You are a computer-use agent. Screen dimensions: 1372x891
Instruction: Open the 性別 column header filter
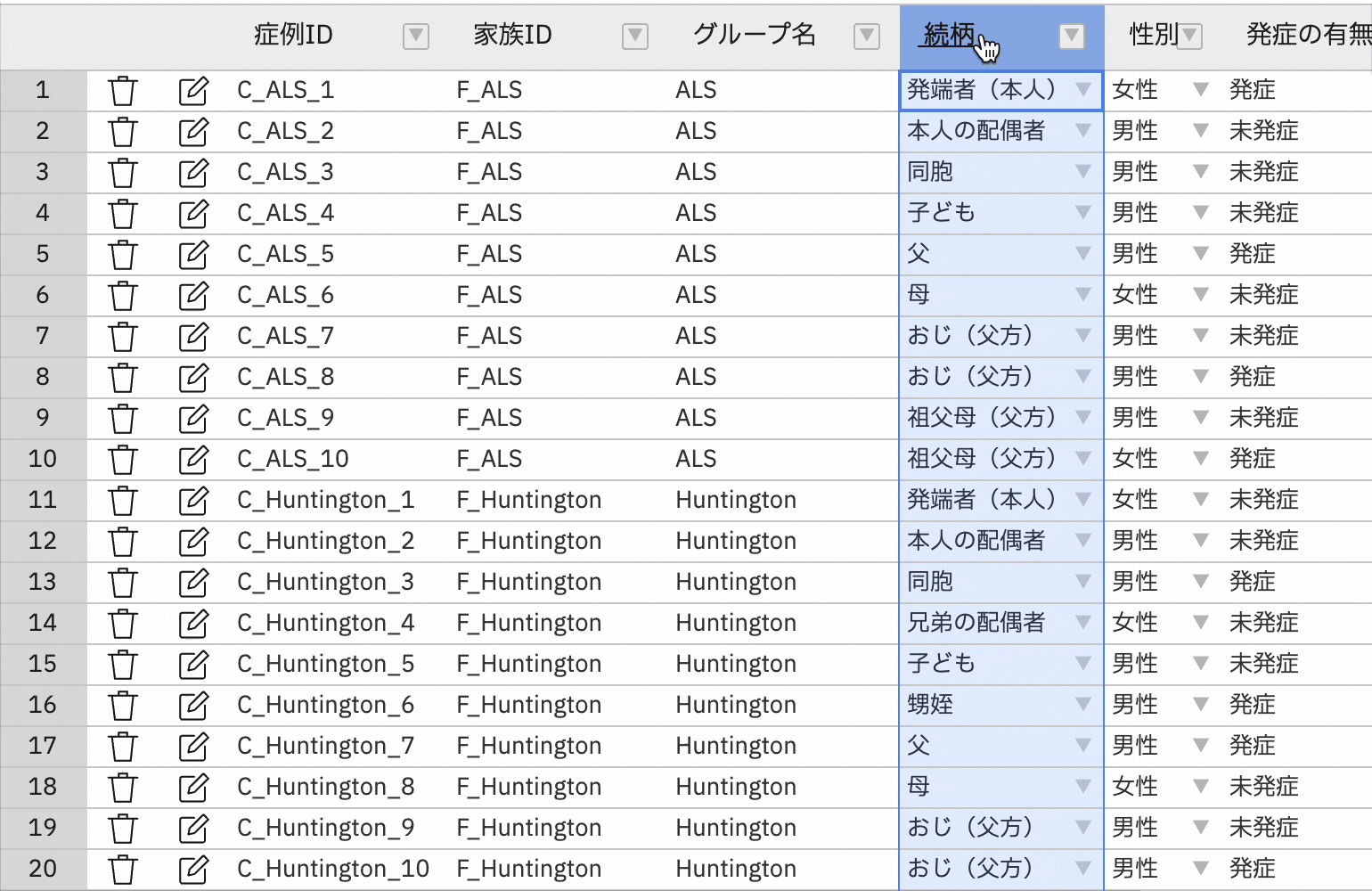pos(1190,36)
